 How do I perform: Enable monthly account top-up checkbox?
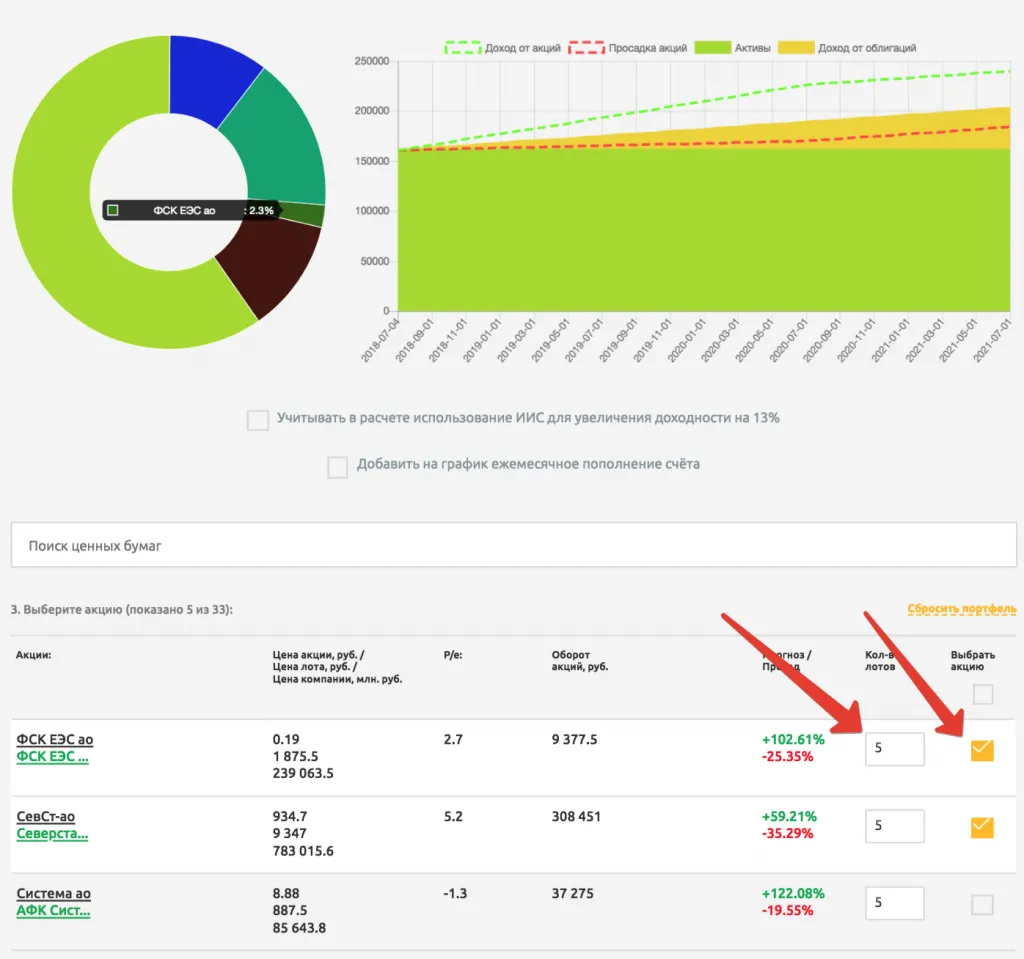click(338, 466)
